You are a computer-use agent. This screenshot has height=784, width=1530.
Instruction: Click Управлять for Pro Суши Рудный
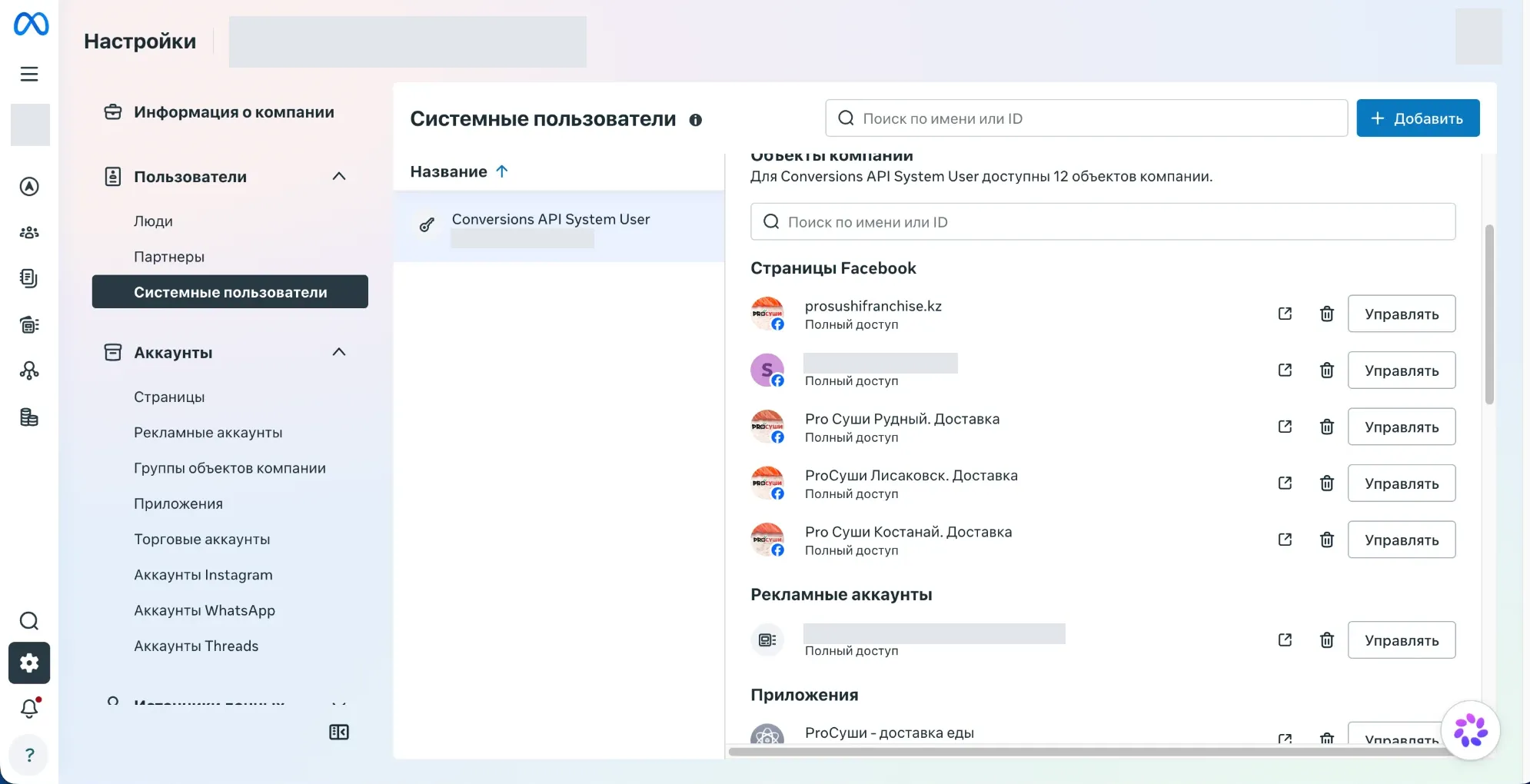click(x=1402, y=427)
